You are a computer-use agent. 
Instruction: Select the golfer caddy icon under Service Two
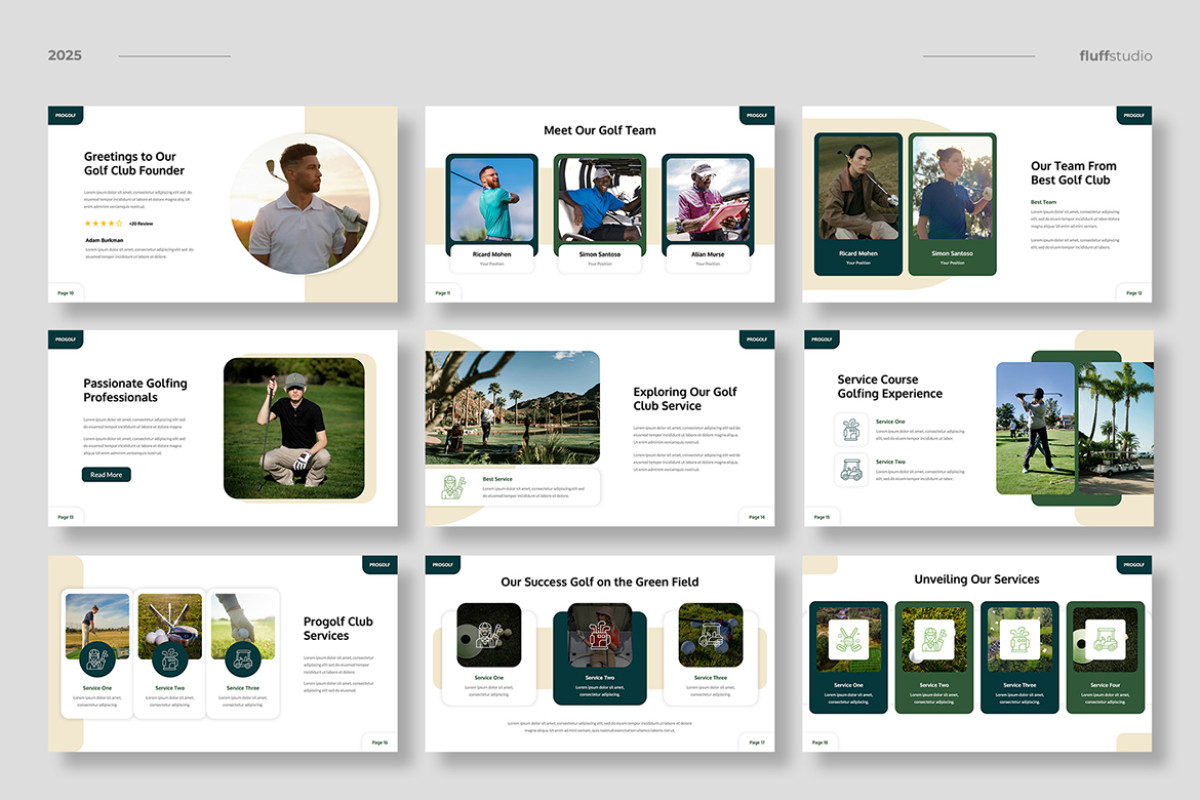932,639
